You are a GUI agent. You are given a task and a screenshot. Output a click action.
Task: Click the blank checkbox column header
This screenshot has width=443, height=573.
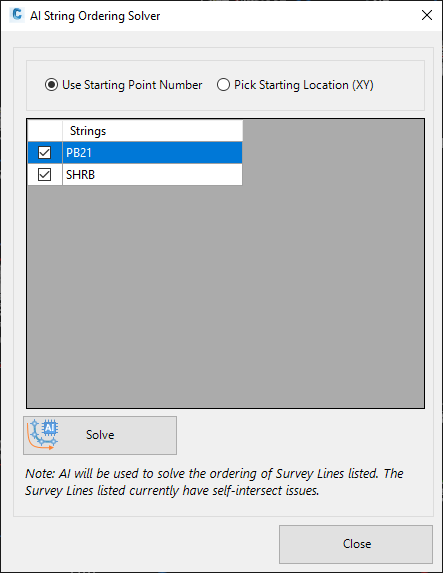point(45,131)
